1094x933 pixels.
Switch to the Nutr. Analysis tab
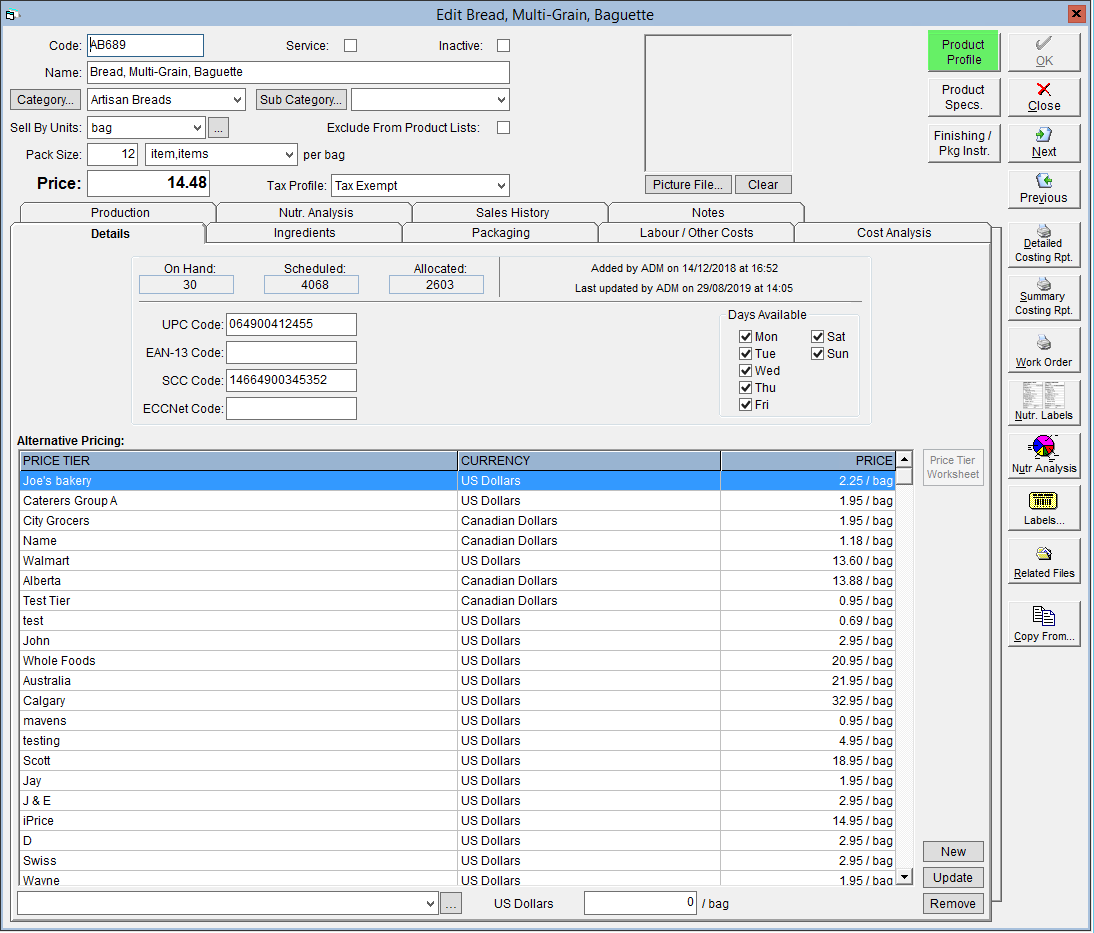(316, 213)
